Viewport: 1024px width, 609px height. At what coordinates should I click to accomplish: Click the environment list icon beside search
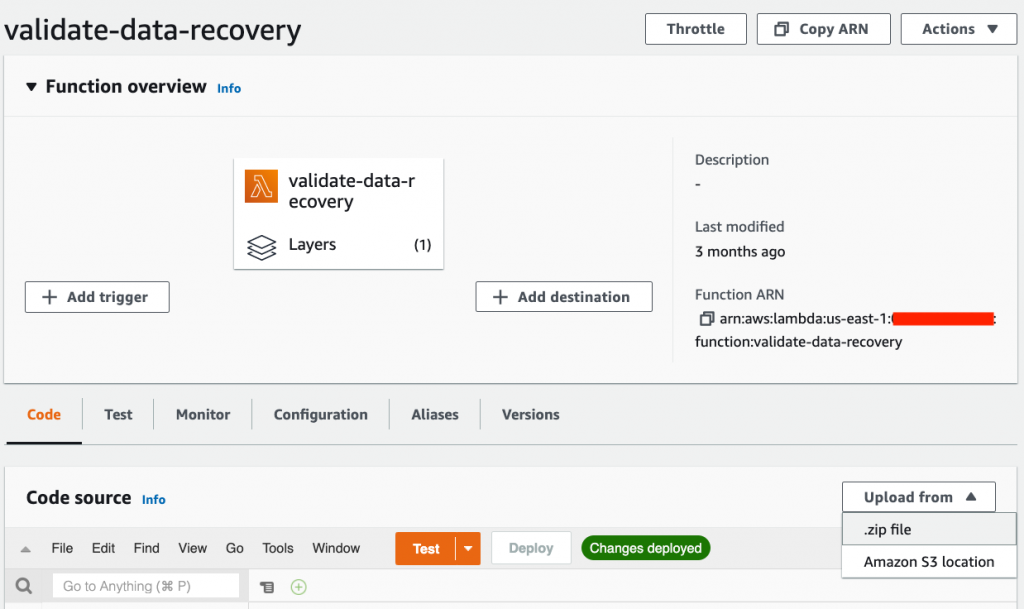point(265,586)
